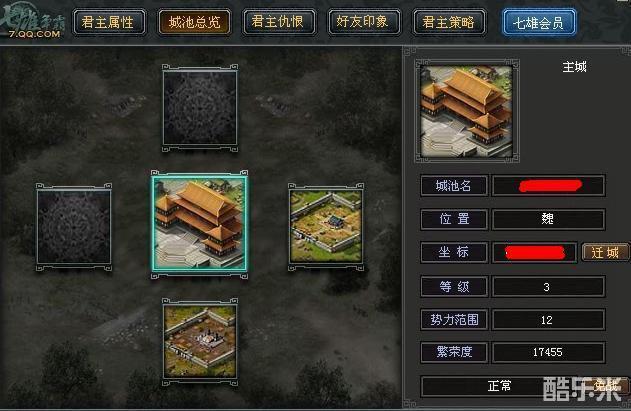631x411 pixels.
Task: Click the 正常 status bar
Action: [x=501, y=386]
